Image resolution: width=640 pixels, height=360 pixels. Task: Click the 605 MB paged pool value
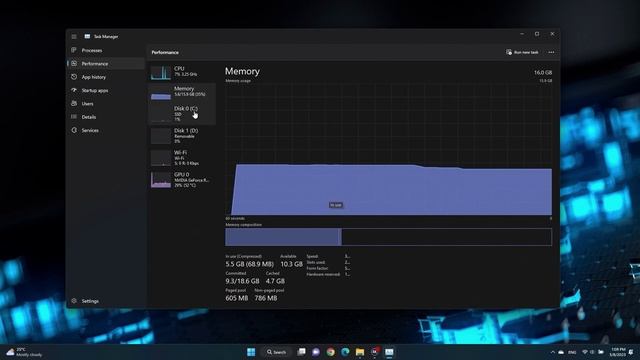pyautogui.click(x=237, y=298)
